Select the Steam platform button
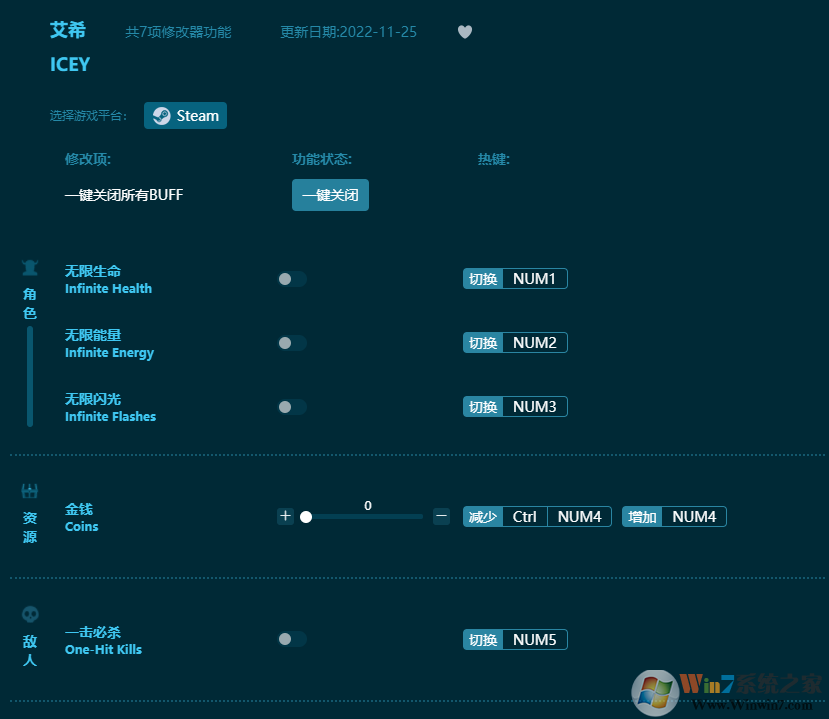This screenshot has height=719, width=829. coord(186,116)
